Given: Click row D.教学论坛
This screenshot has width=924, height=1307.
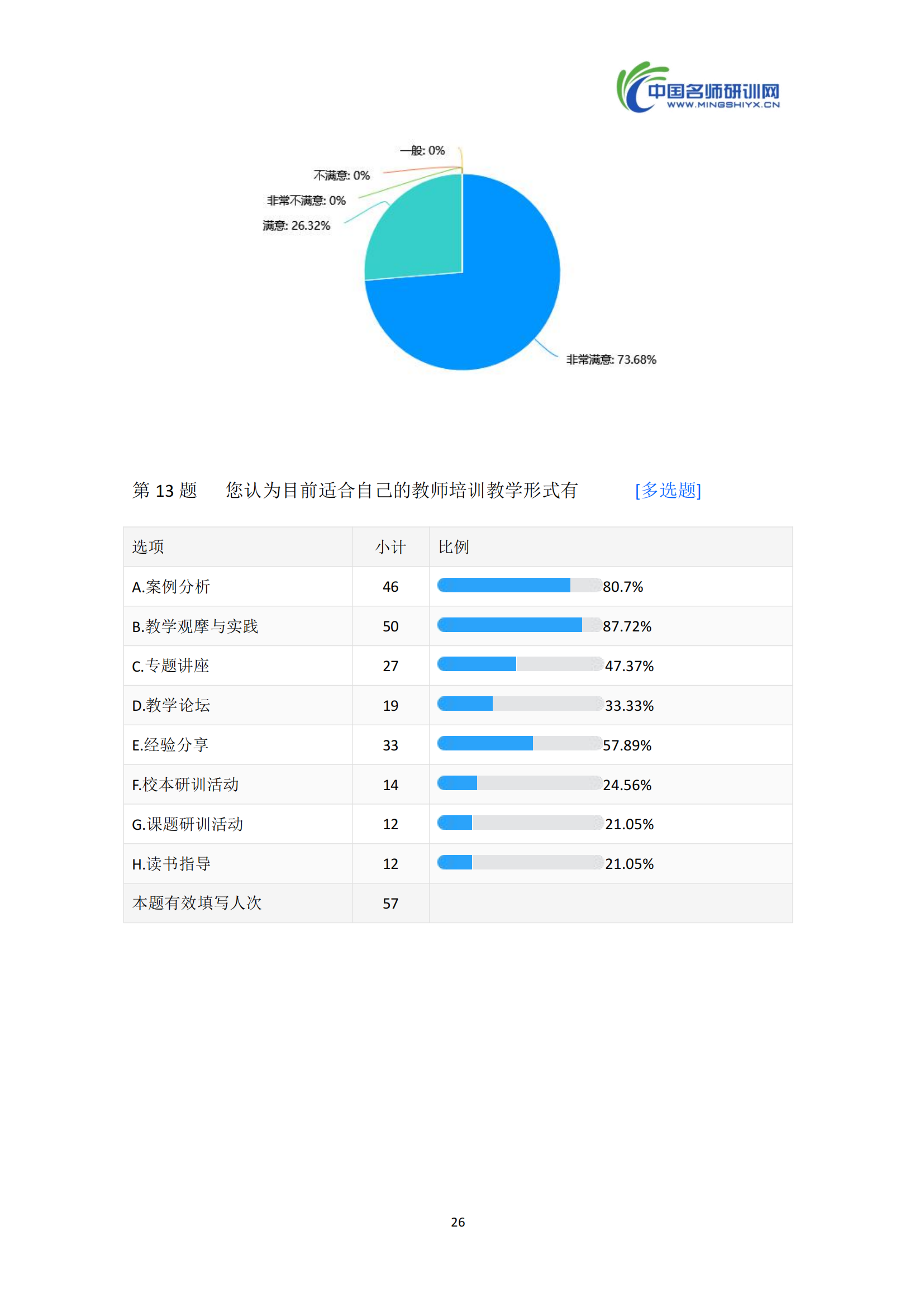Looking at the screenshot, I should (x=458, y=705).
